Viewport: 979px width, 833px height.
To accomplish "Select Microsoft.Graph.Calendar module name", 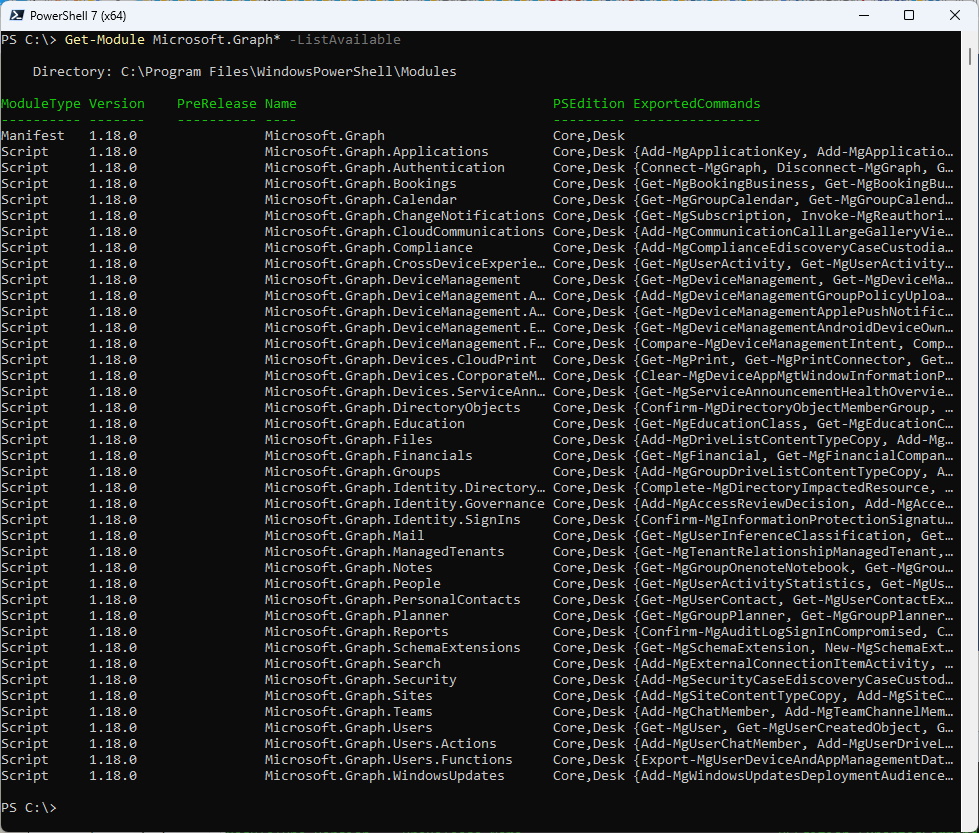I will point(360,200).
